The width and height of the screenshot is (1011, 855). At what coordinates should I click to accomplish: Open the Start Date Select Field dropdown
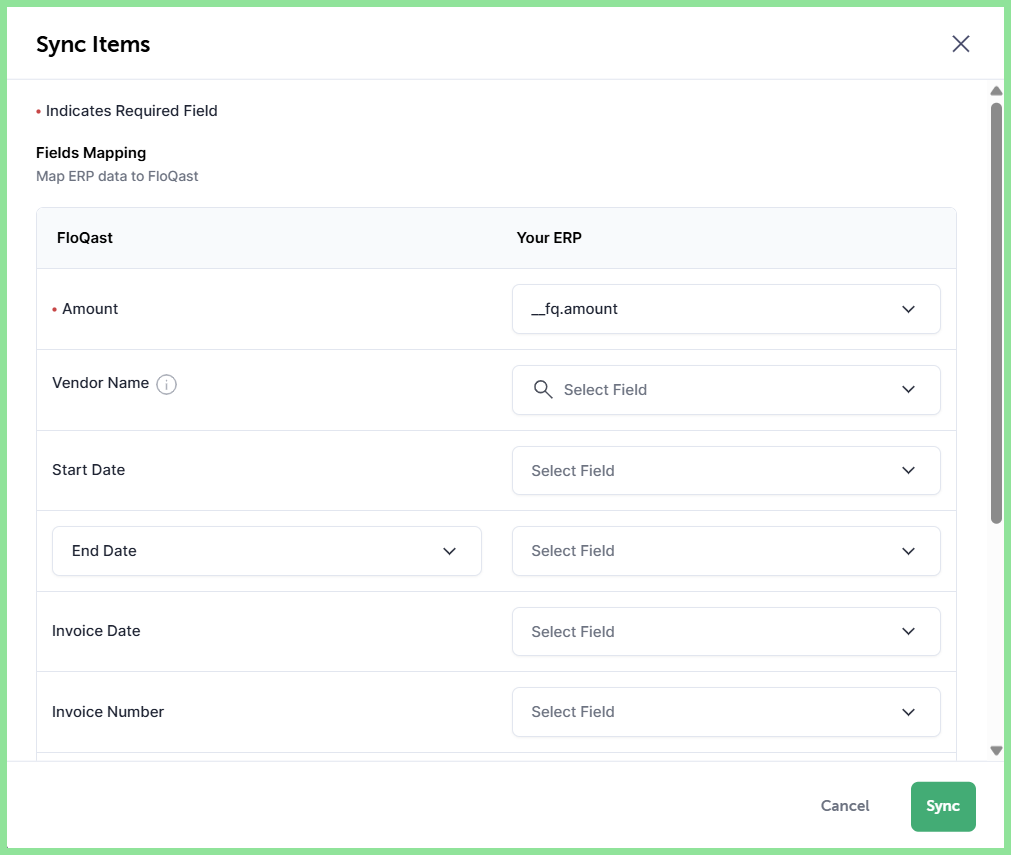pos(726,471)
